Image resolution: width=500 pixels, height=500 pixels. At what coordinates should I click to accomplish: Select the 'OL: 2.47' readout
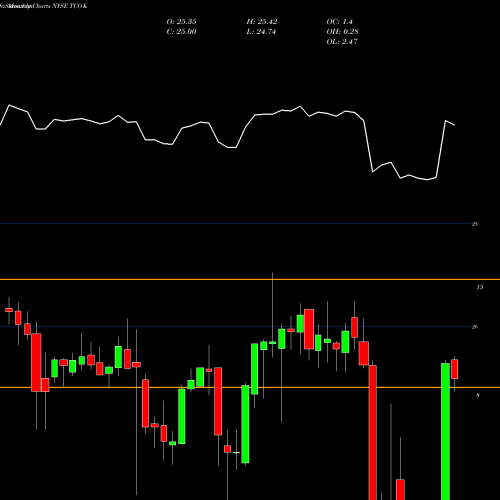point(342,42)
